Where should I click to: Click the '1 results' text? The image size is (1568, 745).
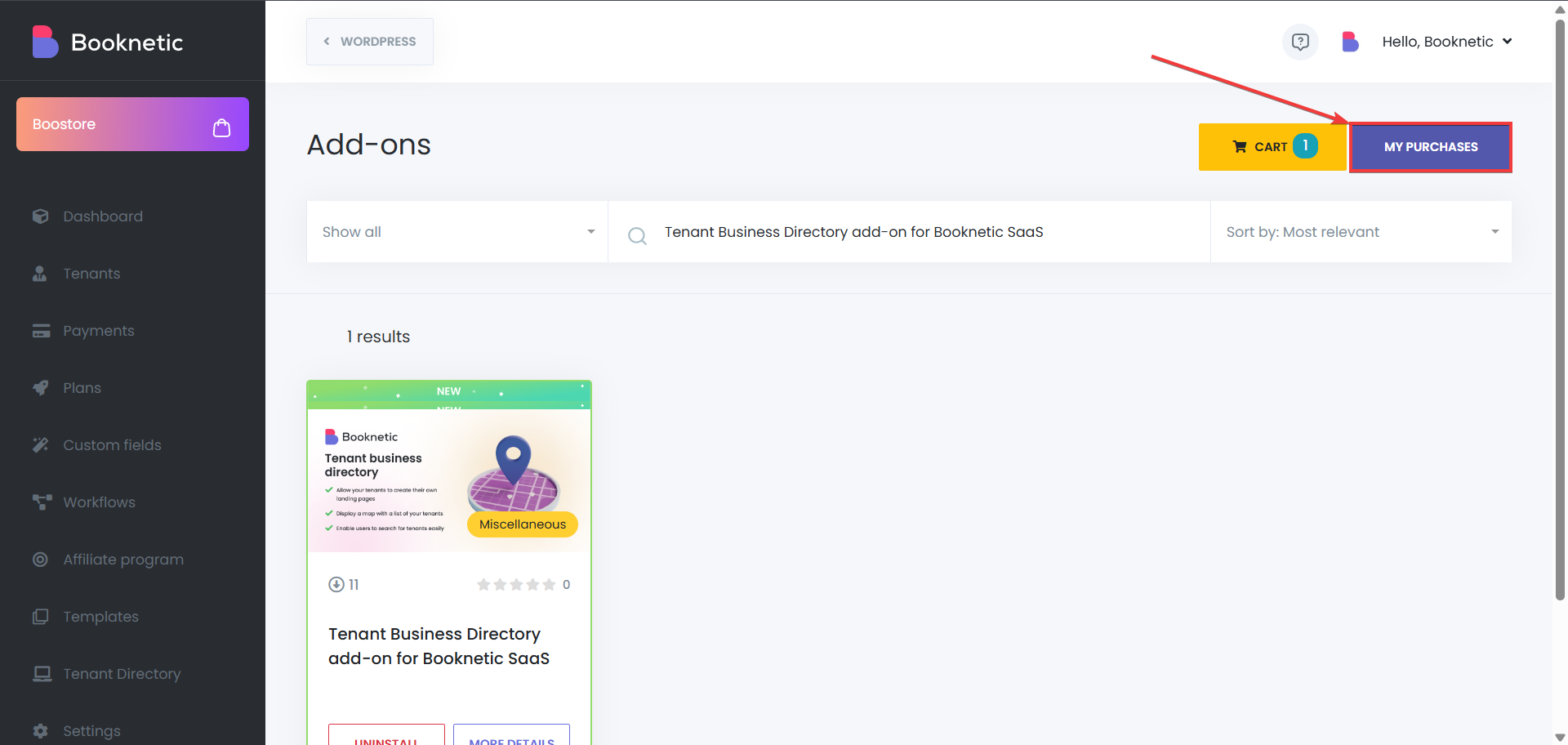(x=378, y=337)
